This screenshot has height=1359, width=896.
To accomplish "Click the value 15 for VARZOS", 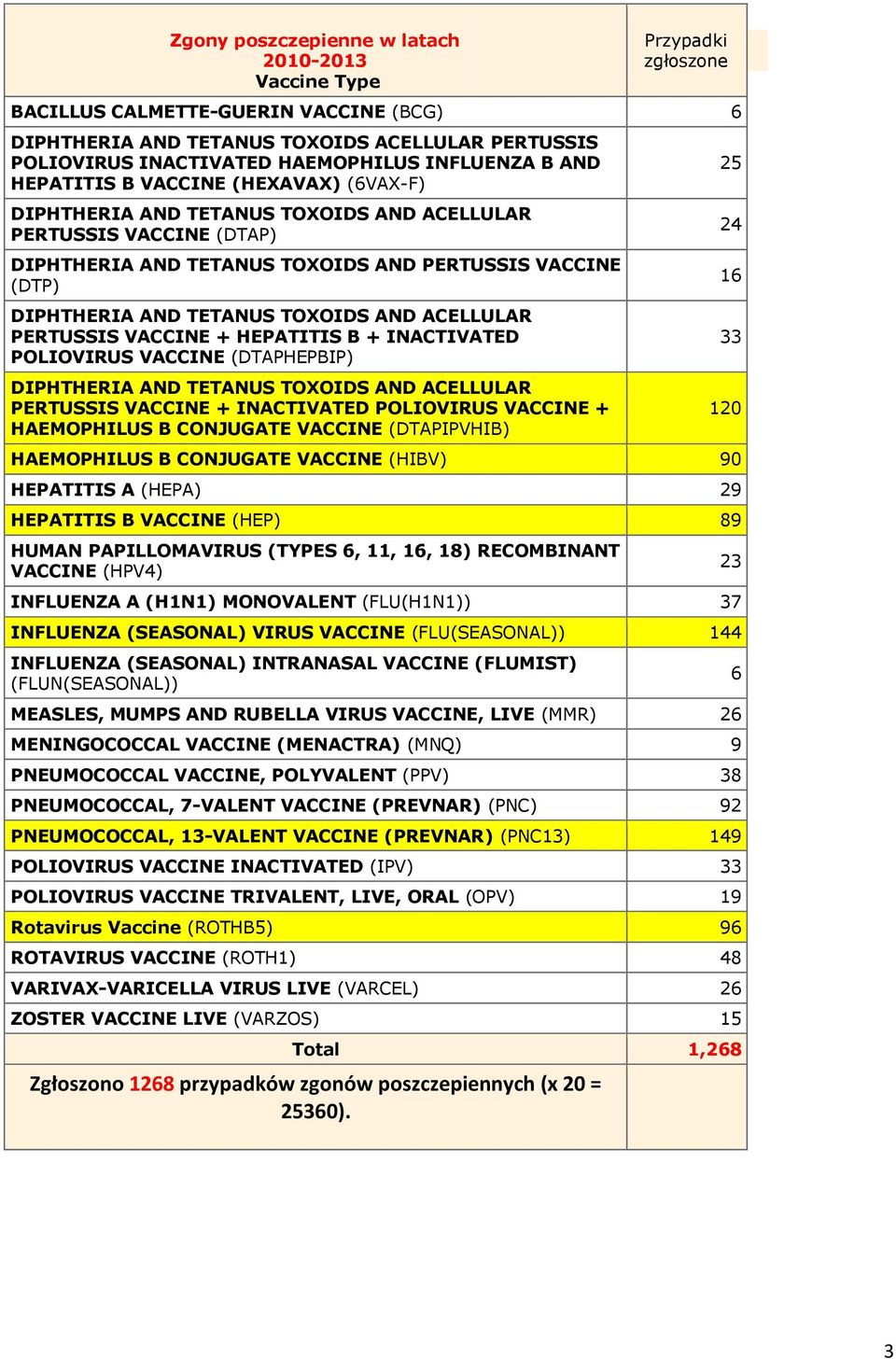I will tap(730, 1018).
